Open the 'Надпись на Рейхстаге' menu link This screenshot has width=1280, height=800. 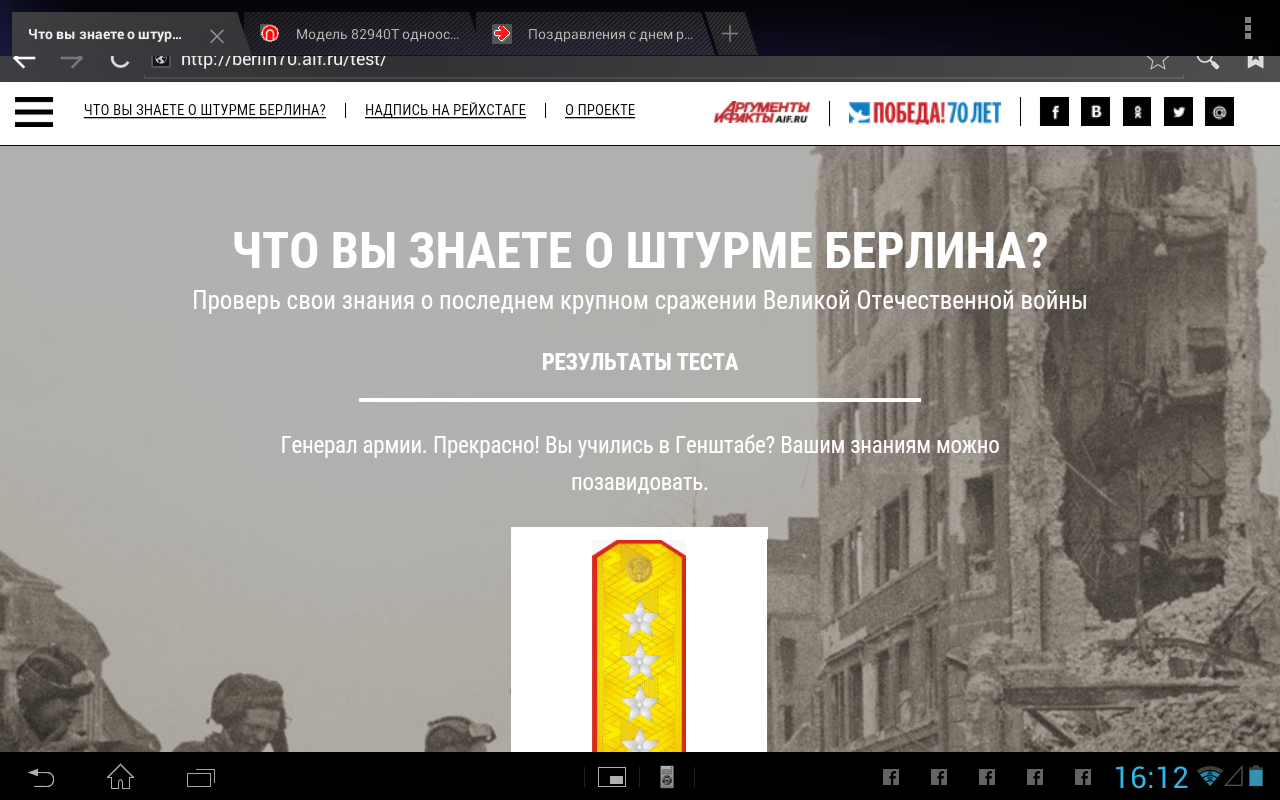[x=445, y=110]
